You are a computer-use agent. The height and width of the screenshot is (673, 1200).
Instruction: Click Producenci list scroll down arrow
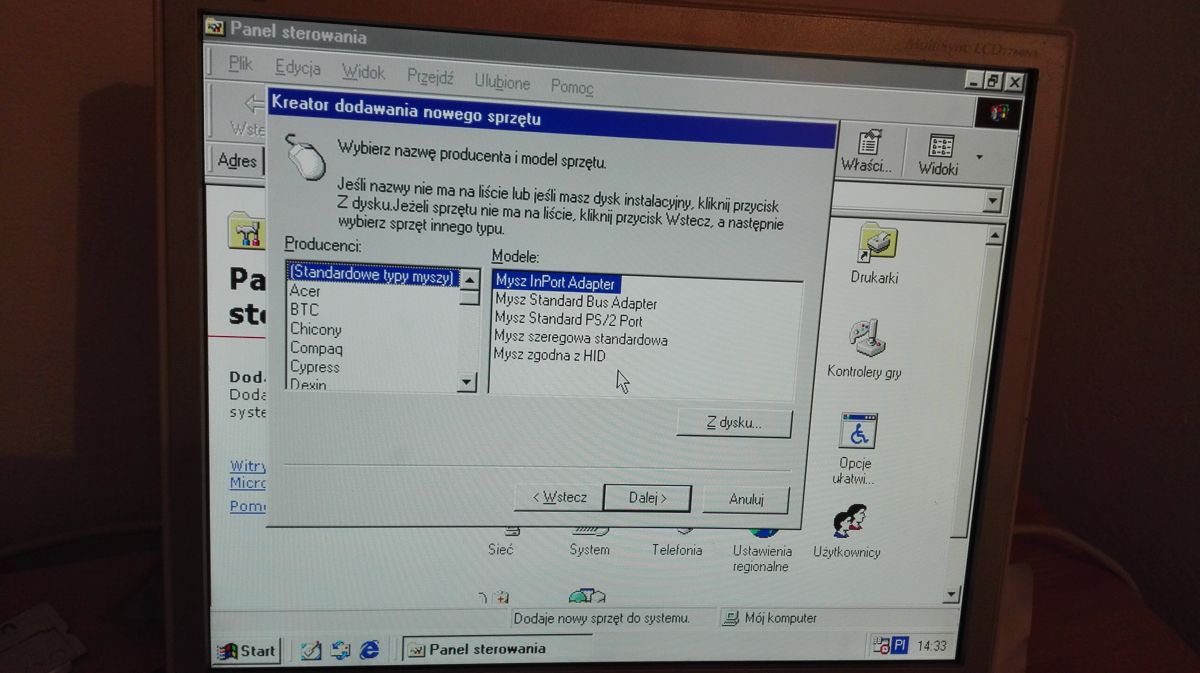pyautogui.click(x=467, y=382)
